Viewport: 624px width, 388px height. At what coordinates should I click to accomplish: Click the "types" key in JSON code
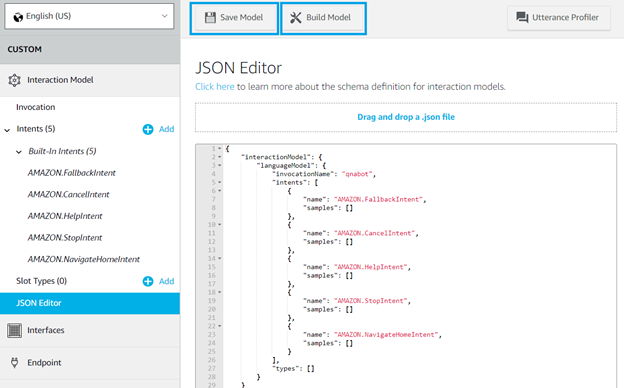click(x=287, y=369)
